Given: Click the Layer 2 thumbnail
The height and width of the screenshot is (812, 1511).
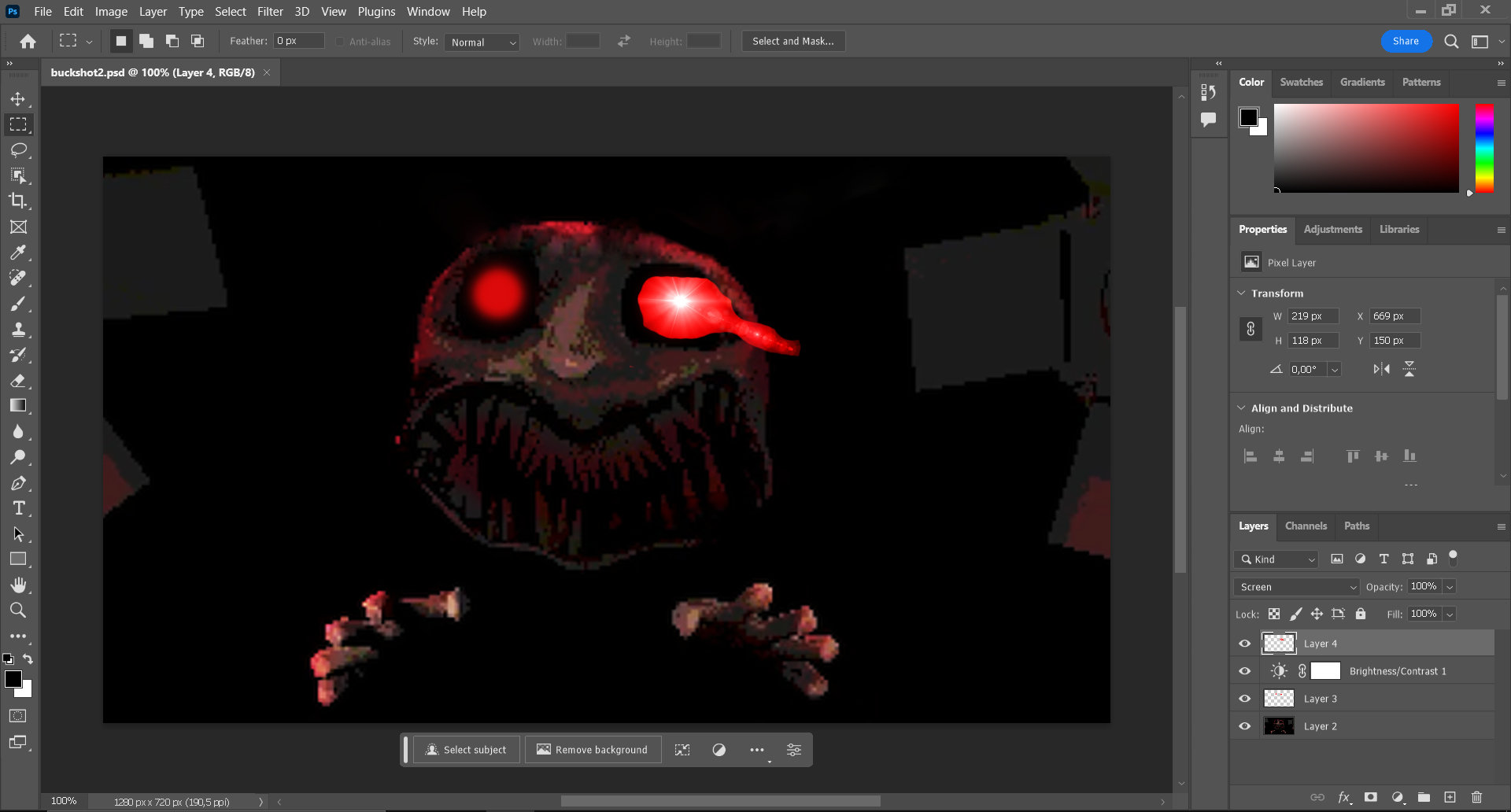Looking at the screenshot, I should (x=1280, y=725).
